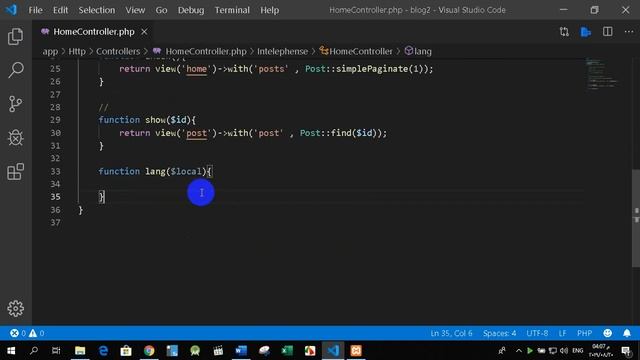Viewport: 640px width, 360px height.
Task: Open the Selection menu
Action: (x=97, y=10)
